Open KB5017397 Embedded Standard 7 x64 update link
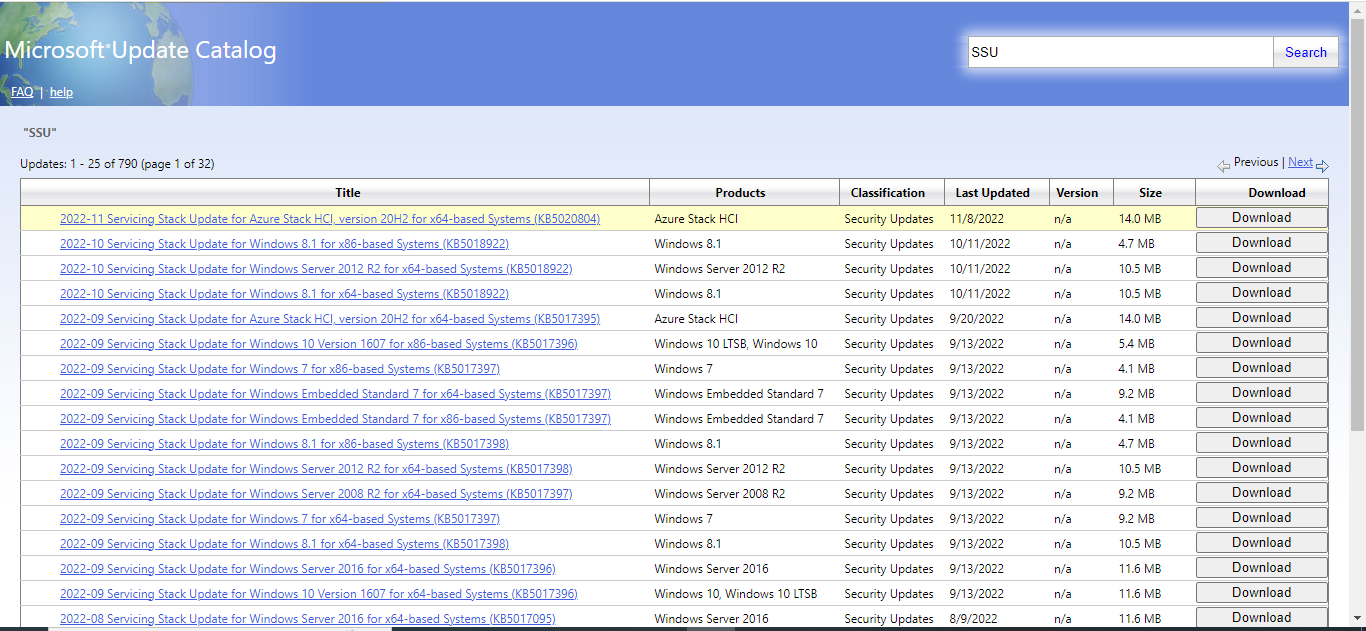Image resolution: width=1366 pixels, height=631 pixels. pos(335,394)
